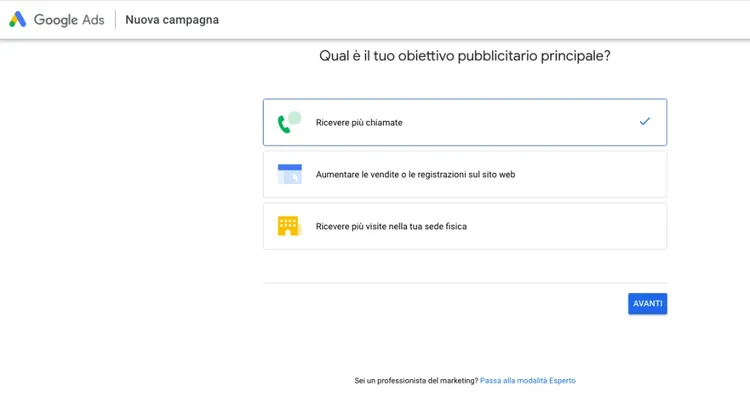Click the blue checkmark on selected goal

(645, 121)
